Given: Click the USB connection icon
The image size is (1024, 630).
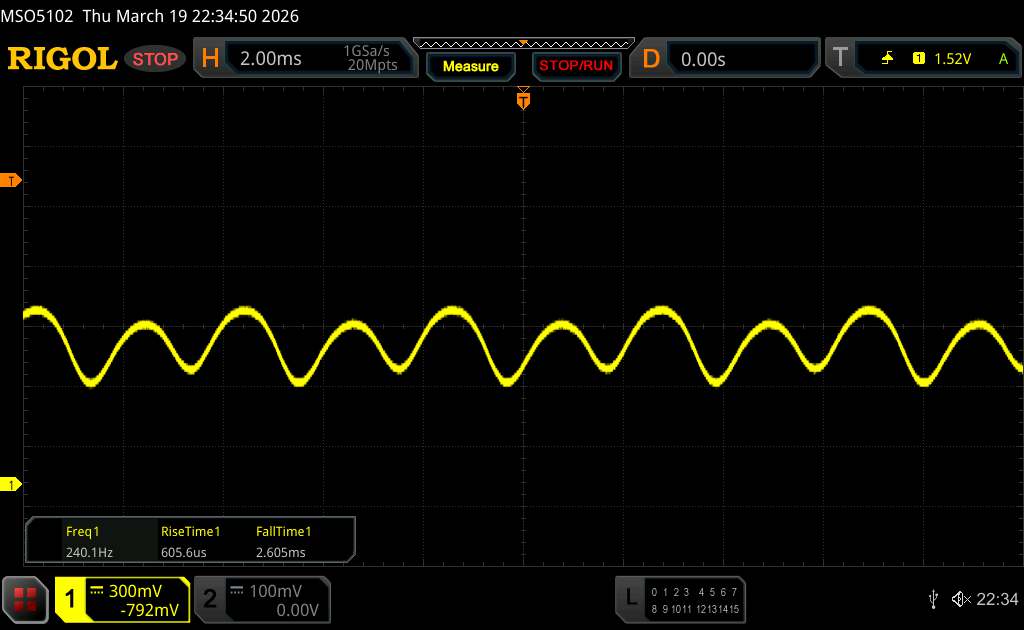Looking at the screenshot, I should click(x=933, y=599).
